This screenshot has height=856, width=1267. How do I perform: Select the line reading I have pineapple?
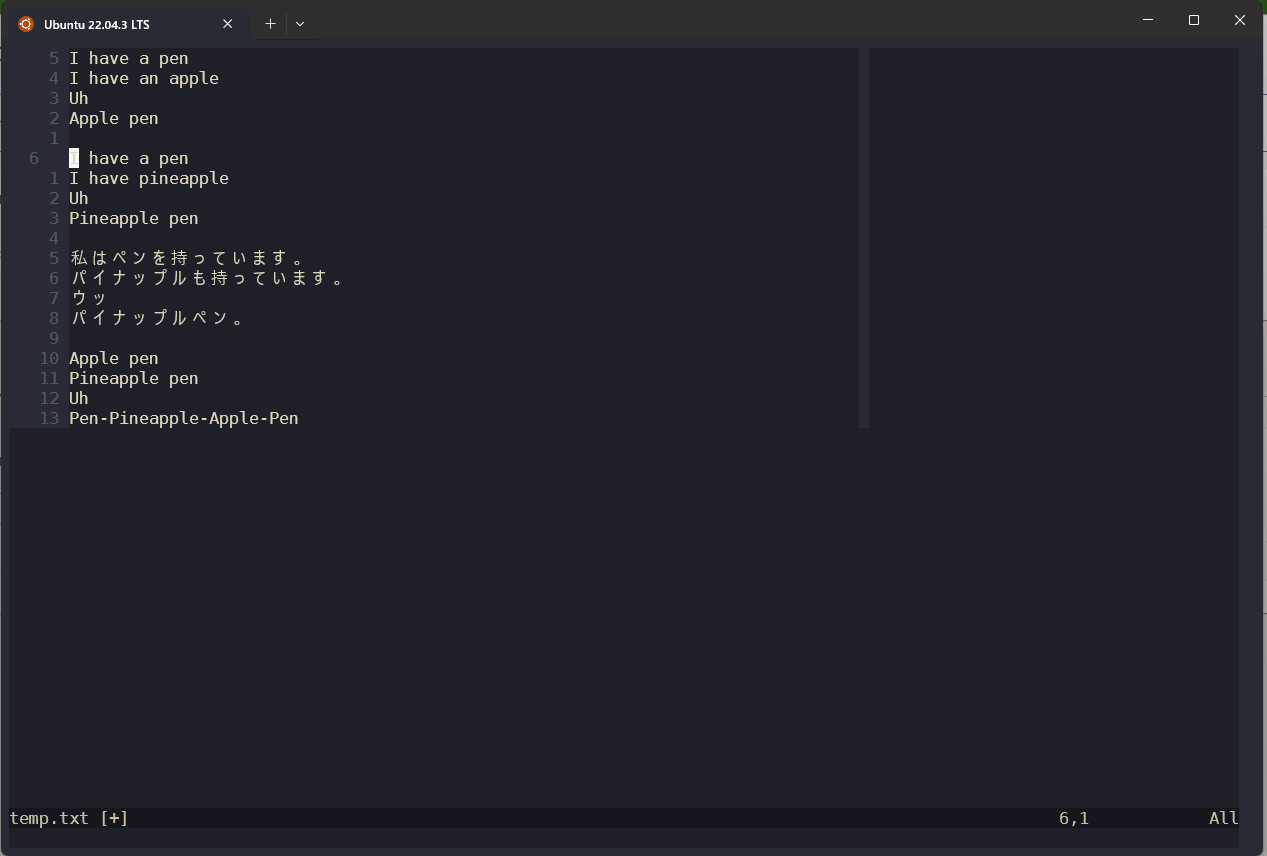click(149, 178)
